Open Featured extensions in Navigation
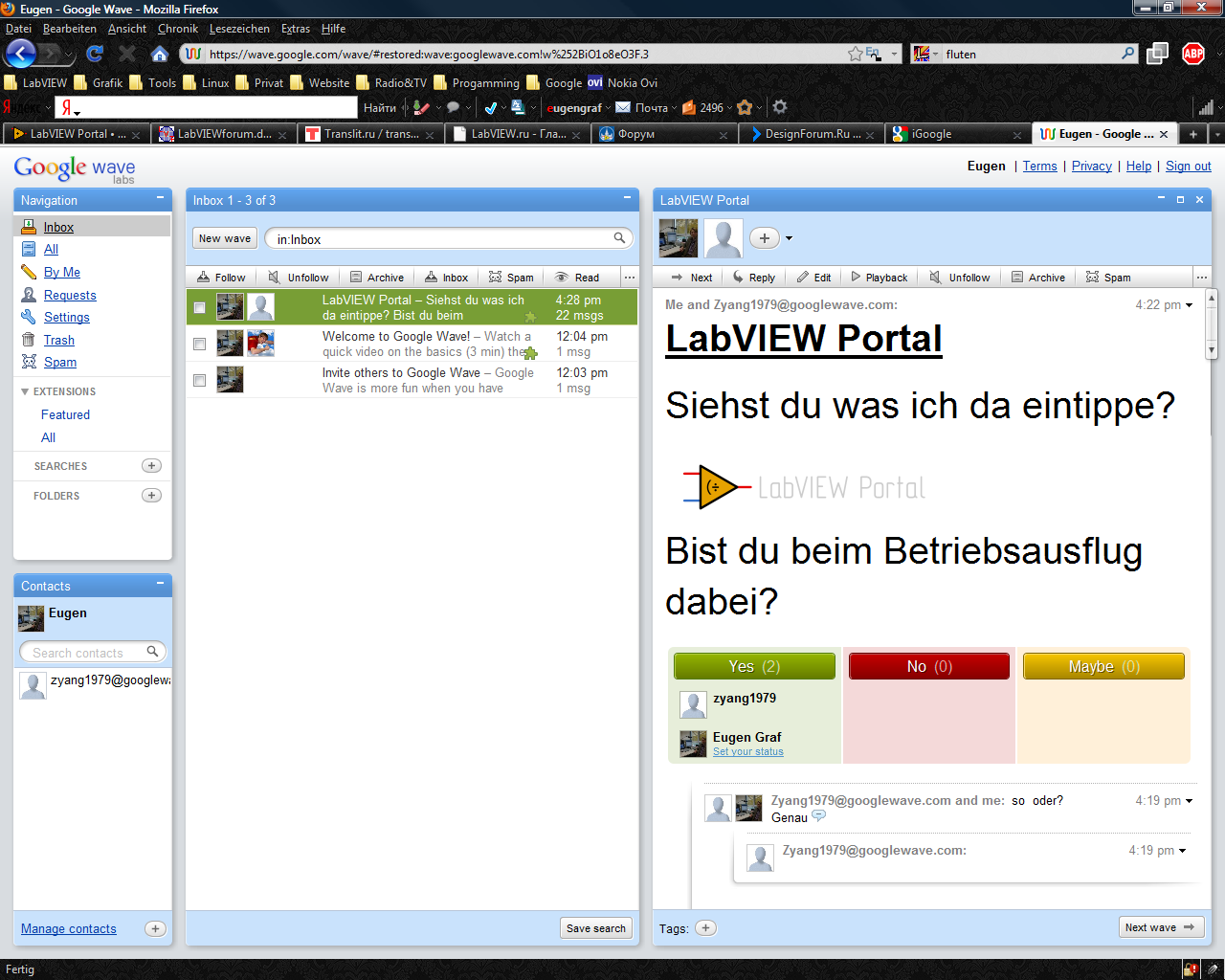 point(65,414)
